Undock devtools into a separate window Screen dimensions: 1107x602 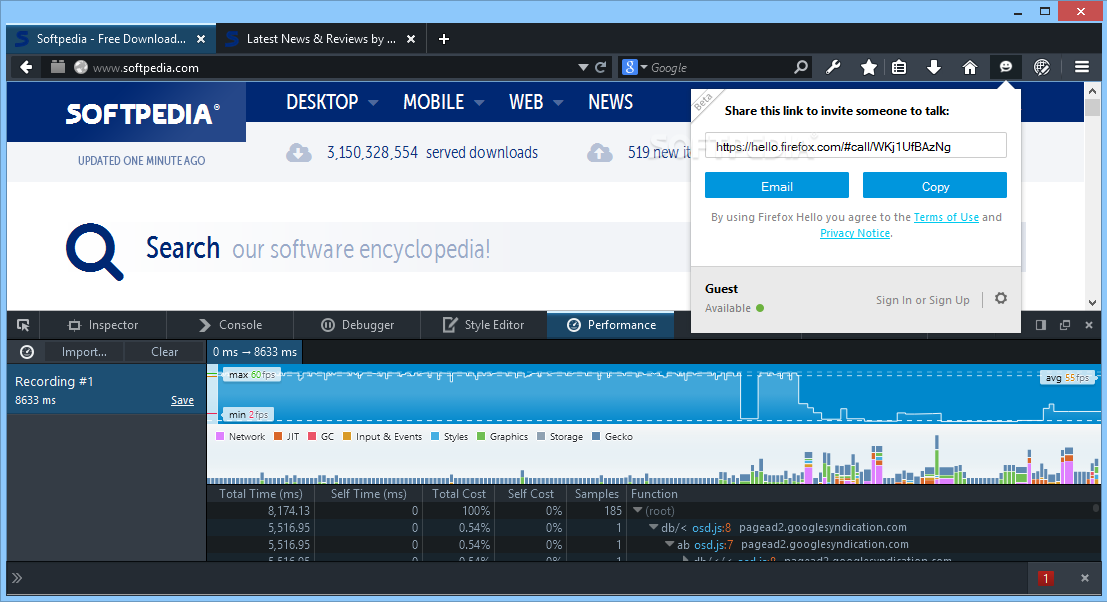click(1065, 325)
